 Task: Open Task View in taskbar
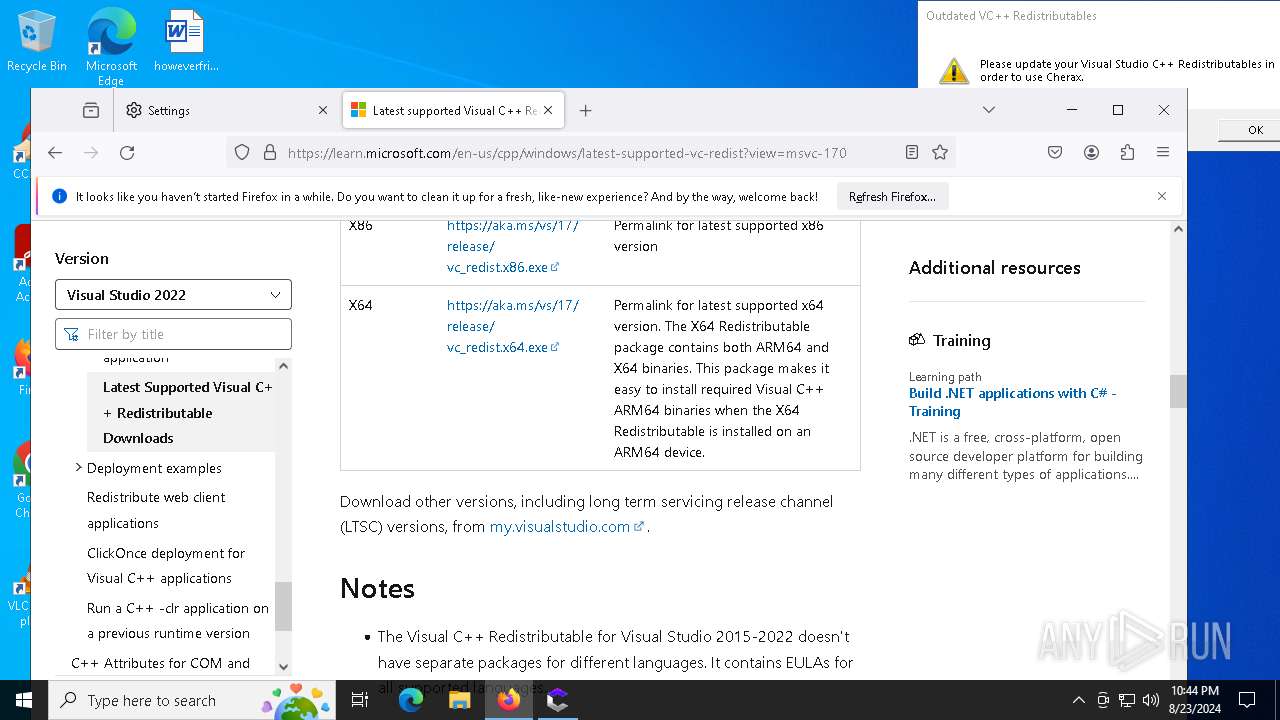[x=360, y=700]
